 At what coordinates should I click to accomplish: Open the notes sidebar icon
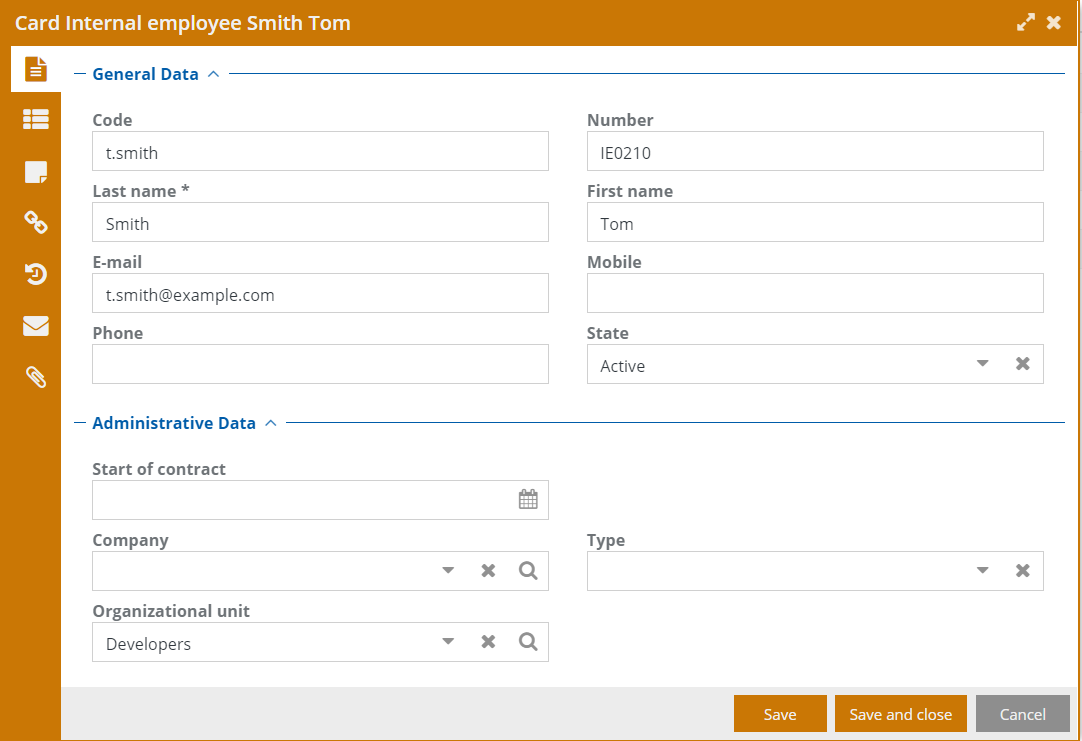(x=36, y=172)
